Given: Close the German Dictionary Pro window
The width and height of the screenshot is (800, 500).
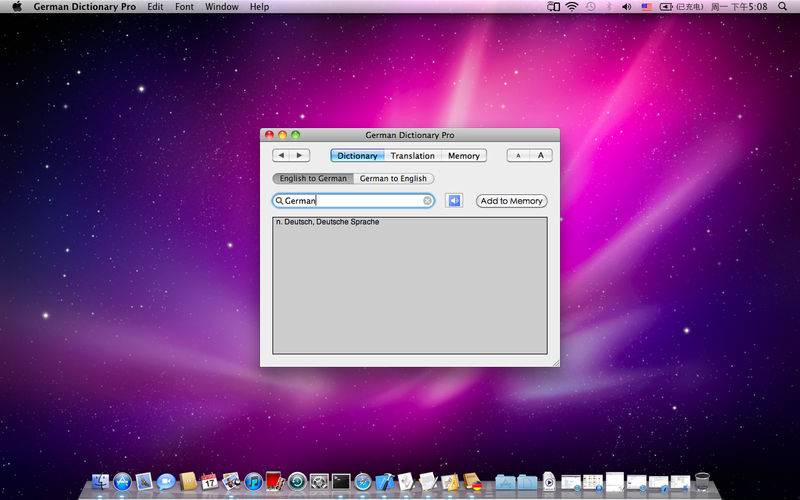Looking at the screenshot, I should point(269,135).
